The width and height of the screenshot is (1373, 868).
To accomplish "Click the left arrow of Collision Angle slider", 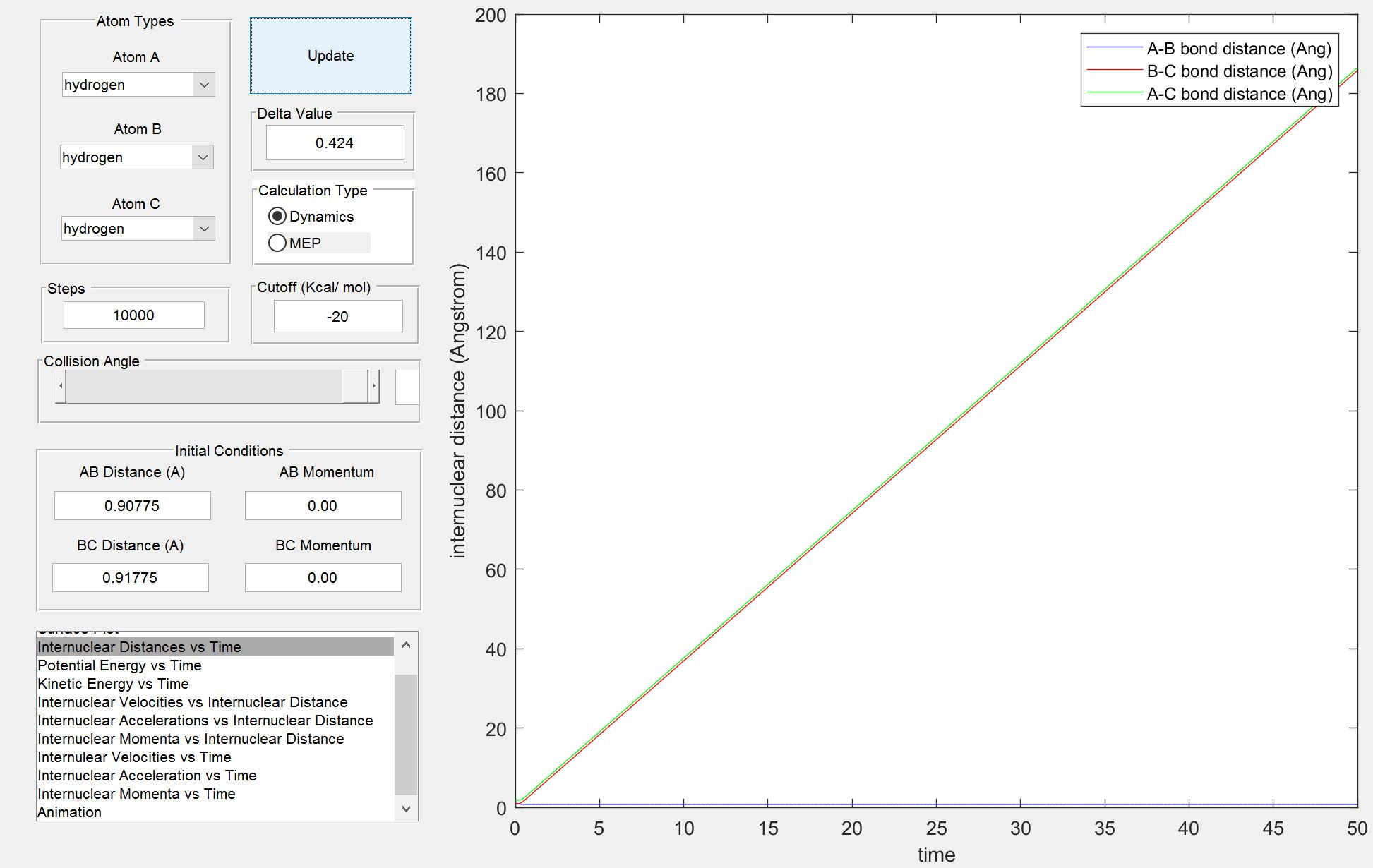I will point(61,386).
